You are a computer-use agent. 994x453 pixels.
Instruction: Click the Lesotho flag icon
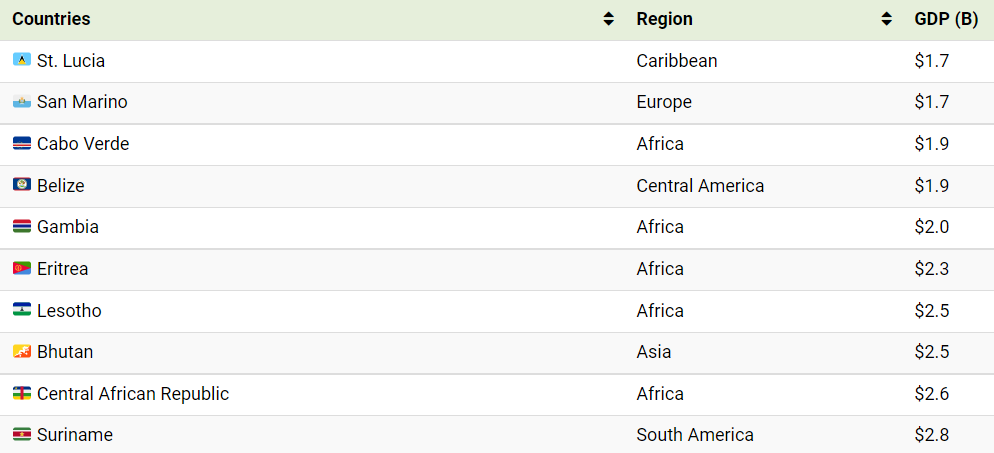click(22, 310)
